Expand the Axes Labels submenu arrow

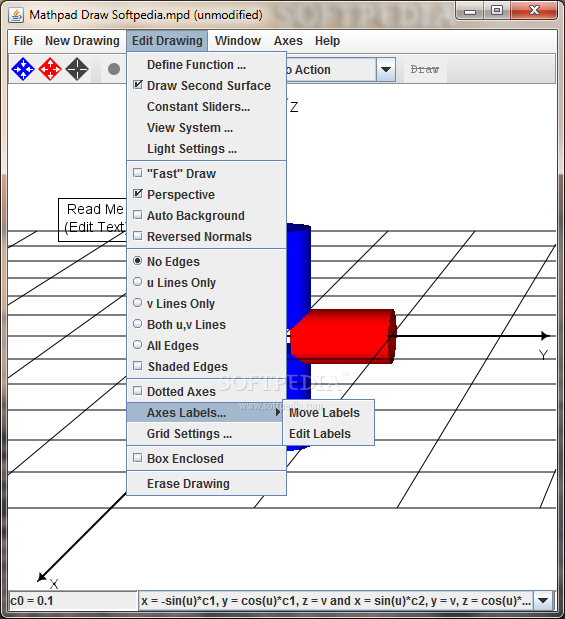click(278, 412)
